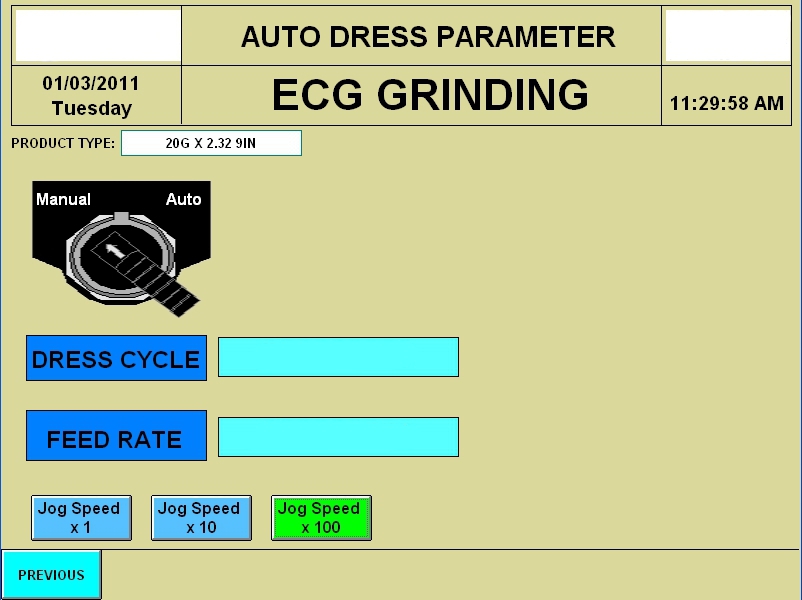Select the Dress Cycle value field
802x600 pixels.
pyautogui.click(x=338, y=357)
